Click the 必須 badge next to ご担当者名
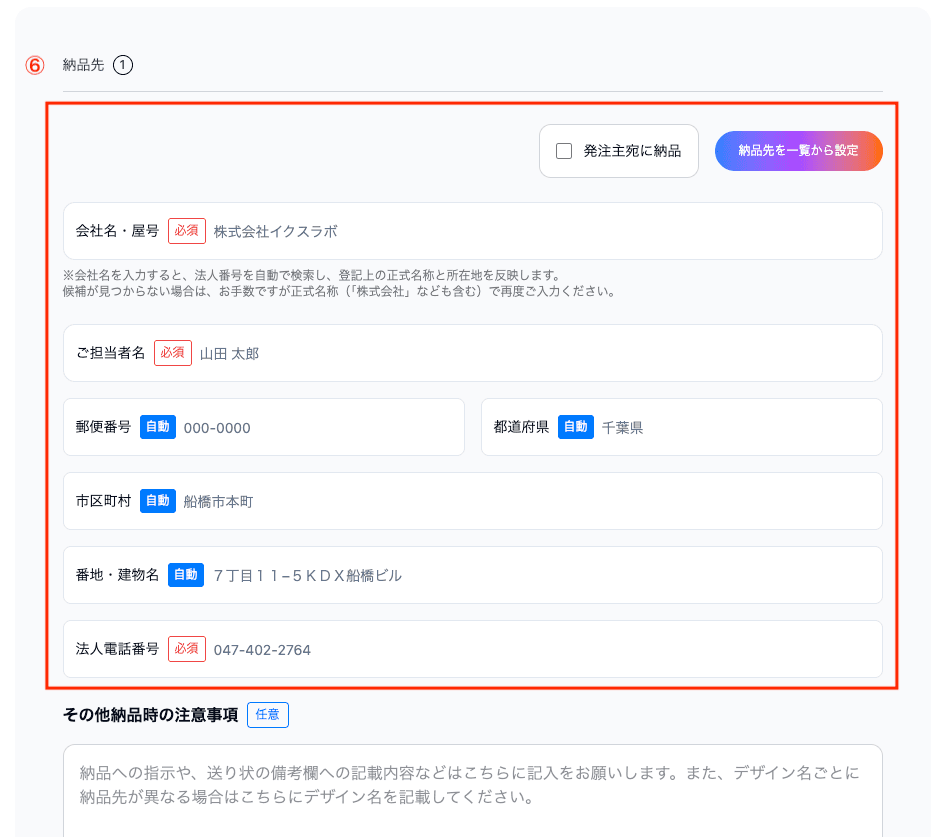This screenshot has height=837, width=943. (x=172, y=353)
